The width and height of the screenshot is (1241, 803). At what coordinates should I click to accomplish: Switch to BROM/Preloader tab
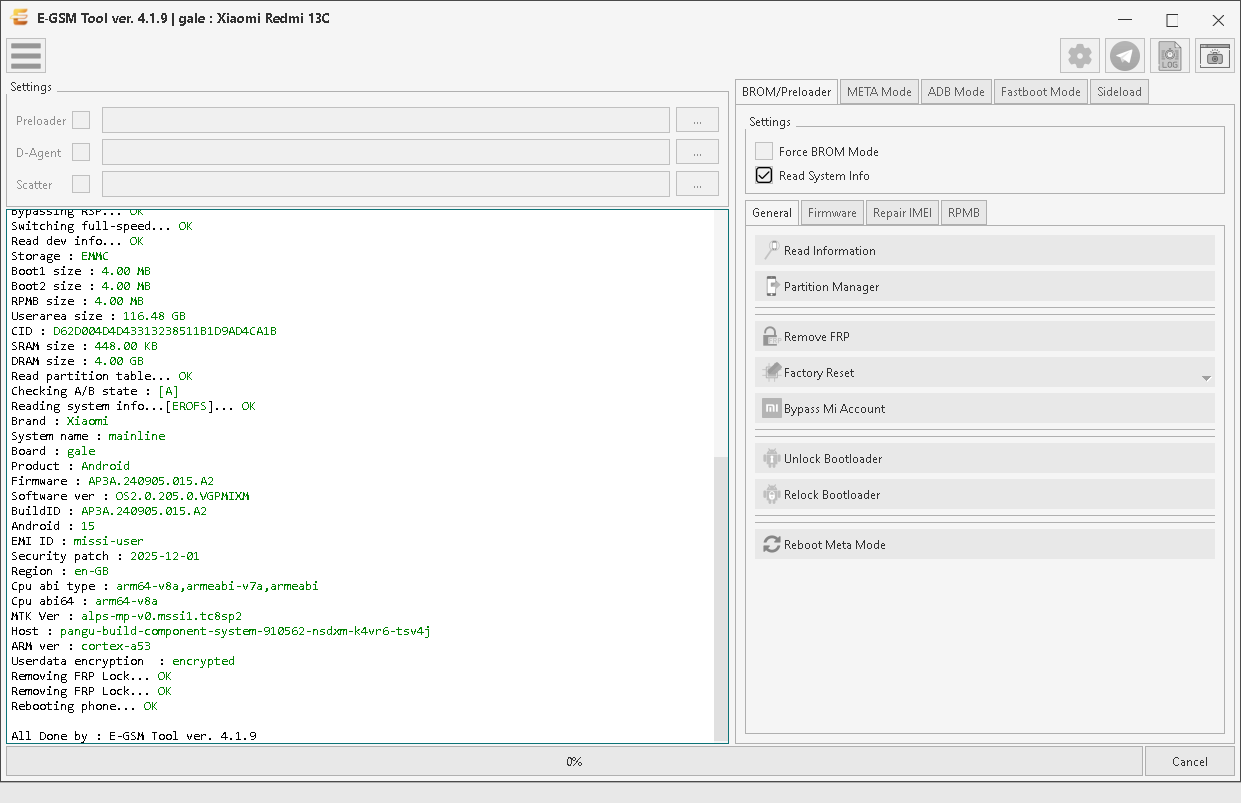786,91
